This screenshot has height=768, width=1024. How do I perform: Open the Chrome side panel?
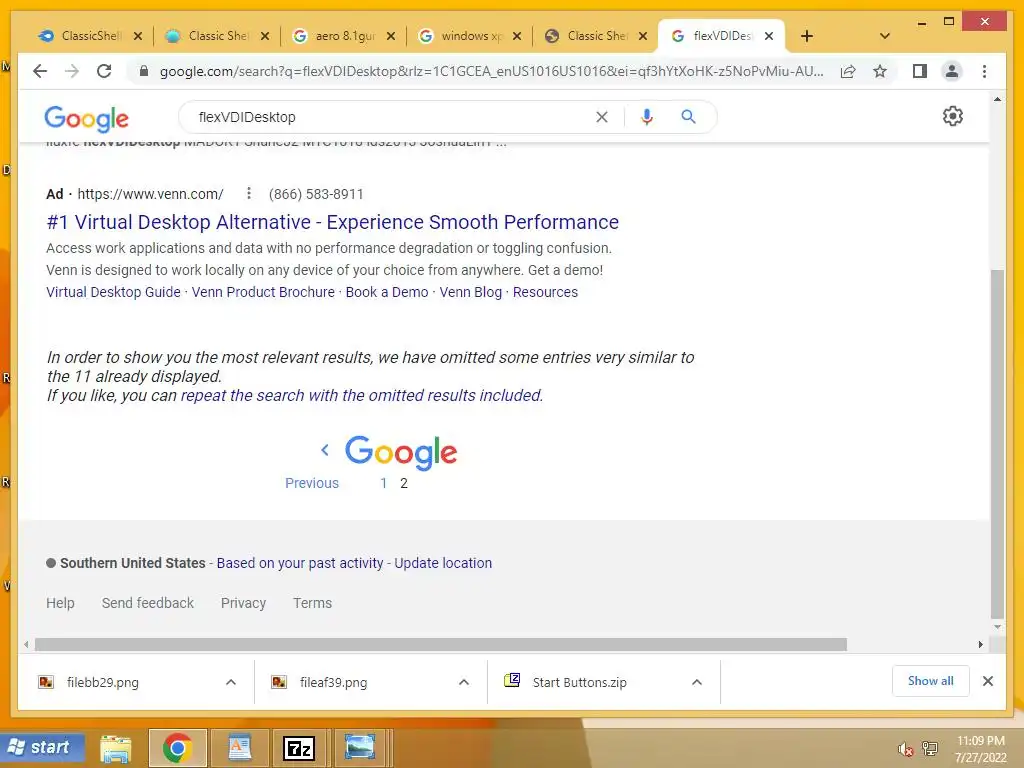(920, 71)
